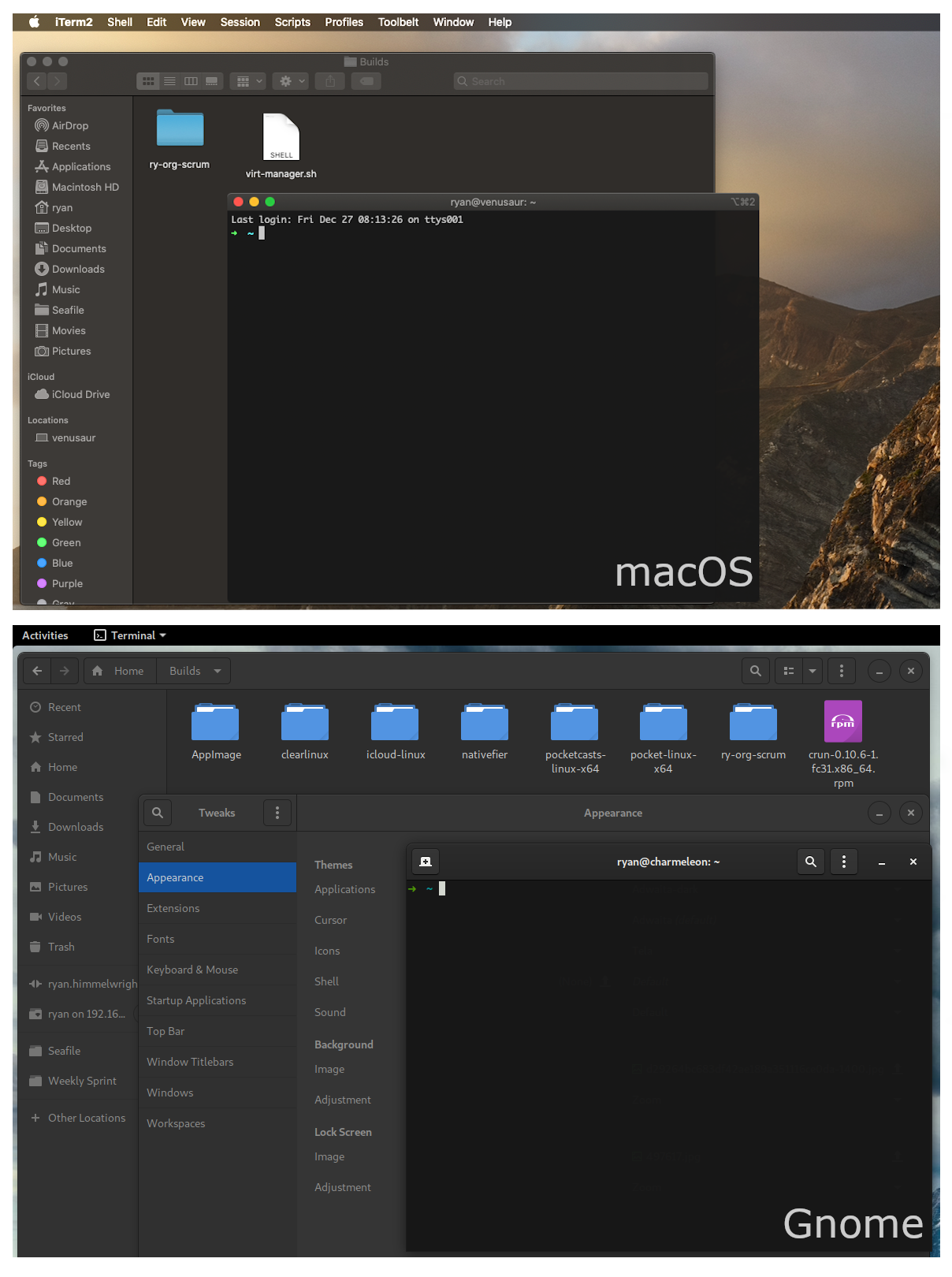Toggle list view in Nautilus file manager
952x1277 pixels.
[788, 671]
